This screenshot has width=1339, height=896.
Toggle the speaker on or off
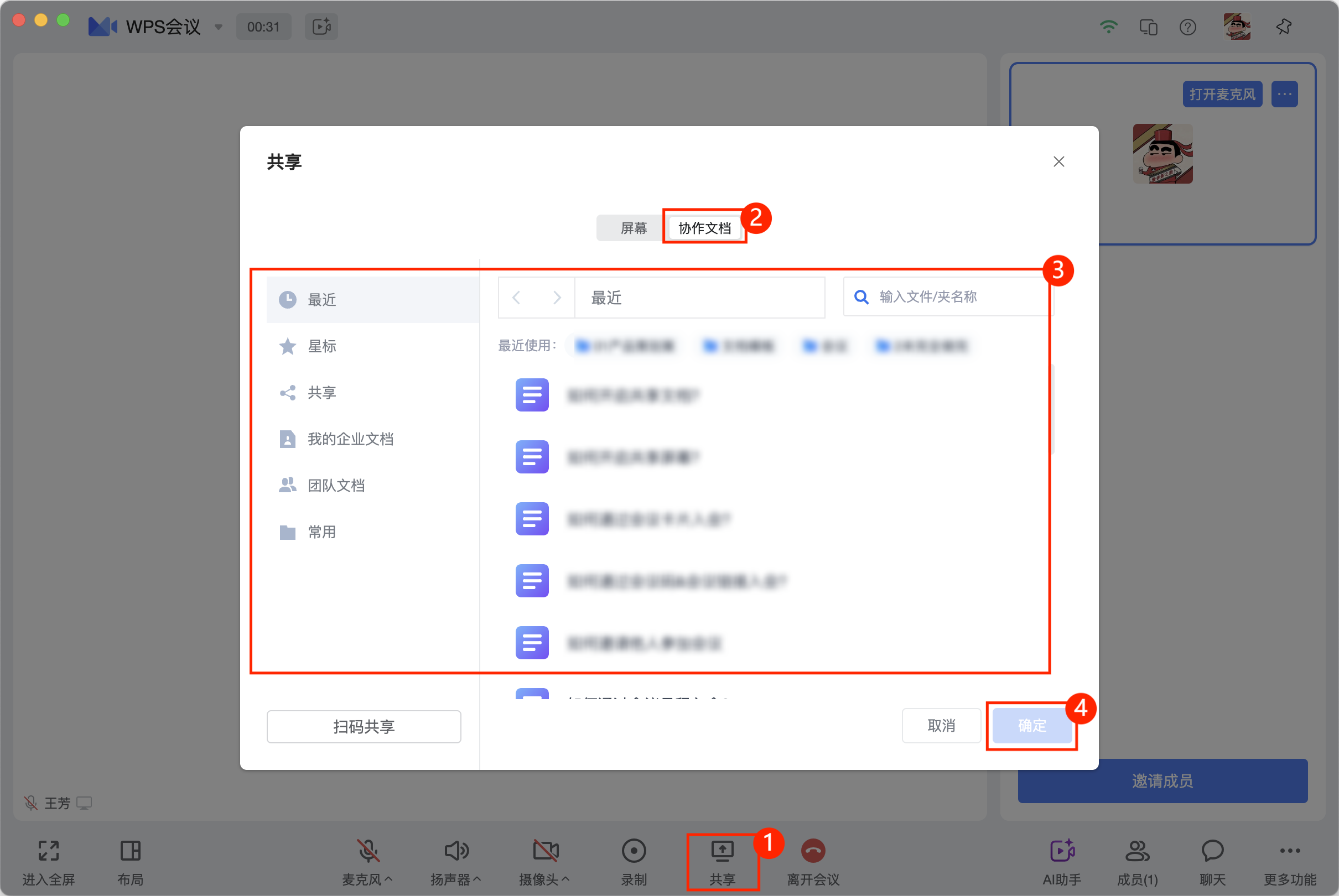tap(456, 851)
